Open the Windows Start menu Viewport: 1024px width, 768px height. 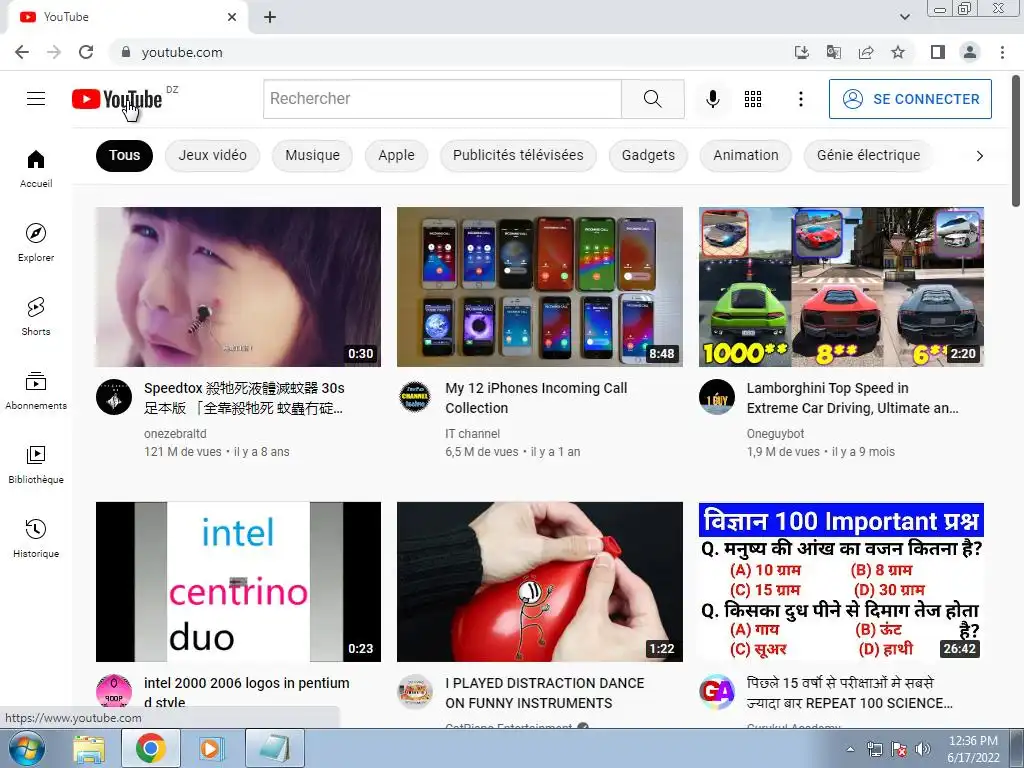click(26, 748)
